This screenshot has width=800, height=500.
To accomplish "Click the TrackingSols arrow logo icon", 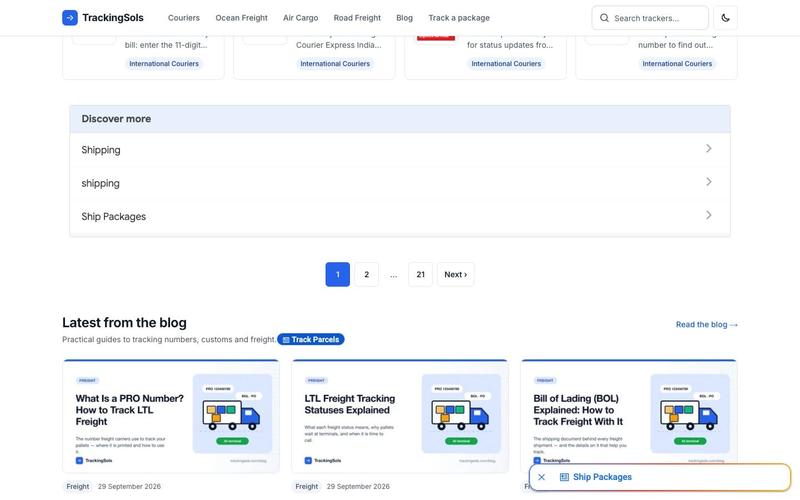I will (70, 18).
